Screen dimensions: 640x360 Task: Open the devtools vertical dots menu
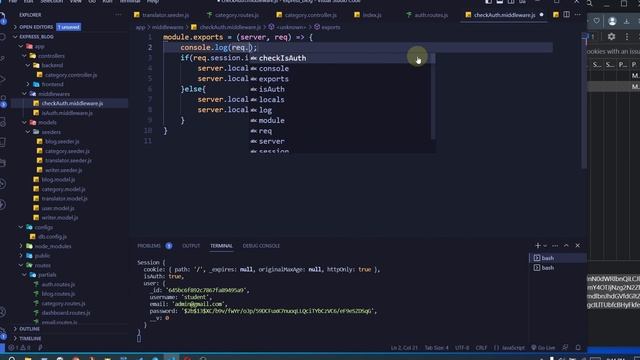coord(627,37)
